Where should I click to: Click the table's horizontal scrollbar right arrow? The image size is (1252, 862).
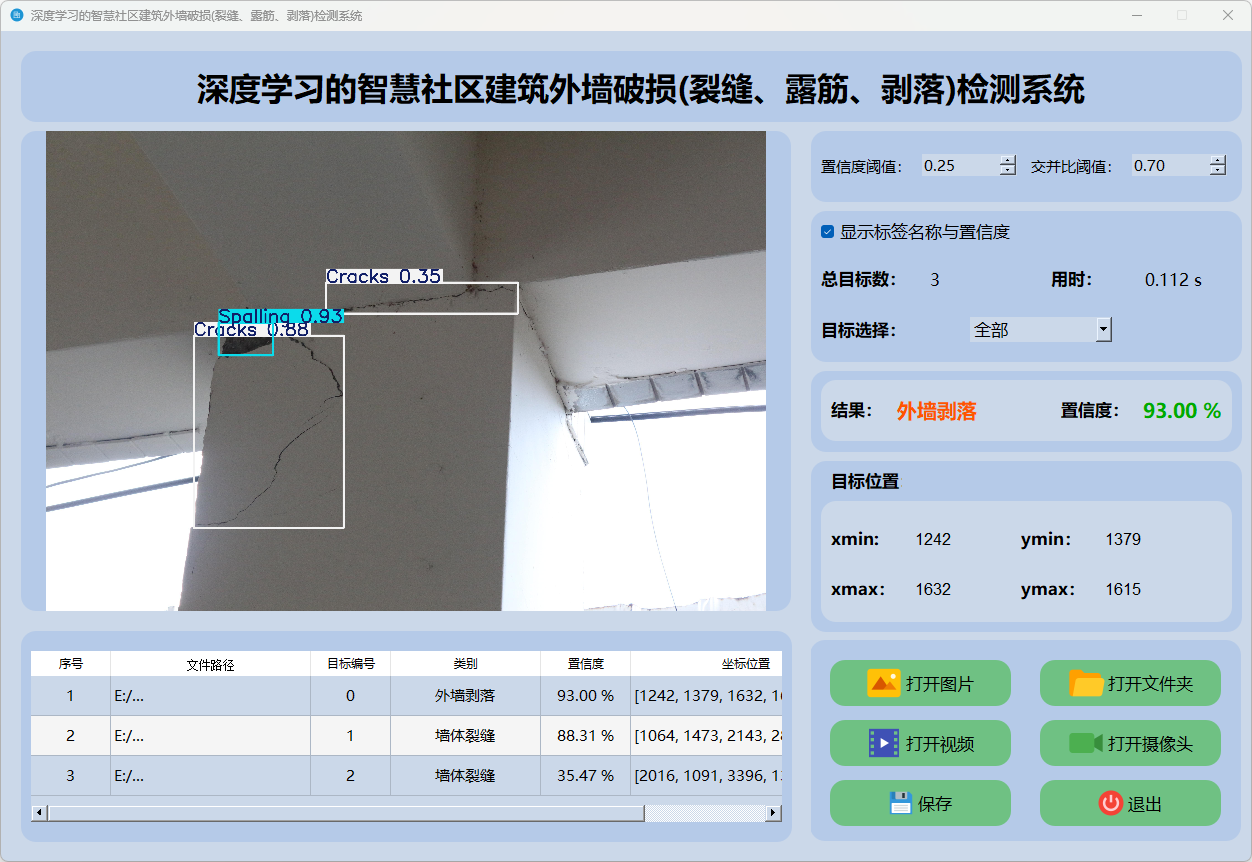pyautogui.click(x=773, y=813)
